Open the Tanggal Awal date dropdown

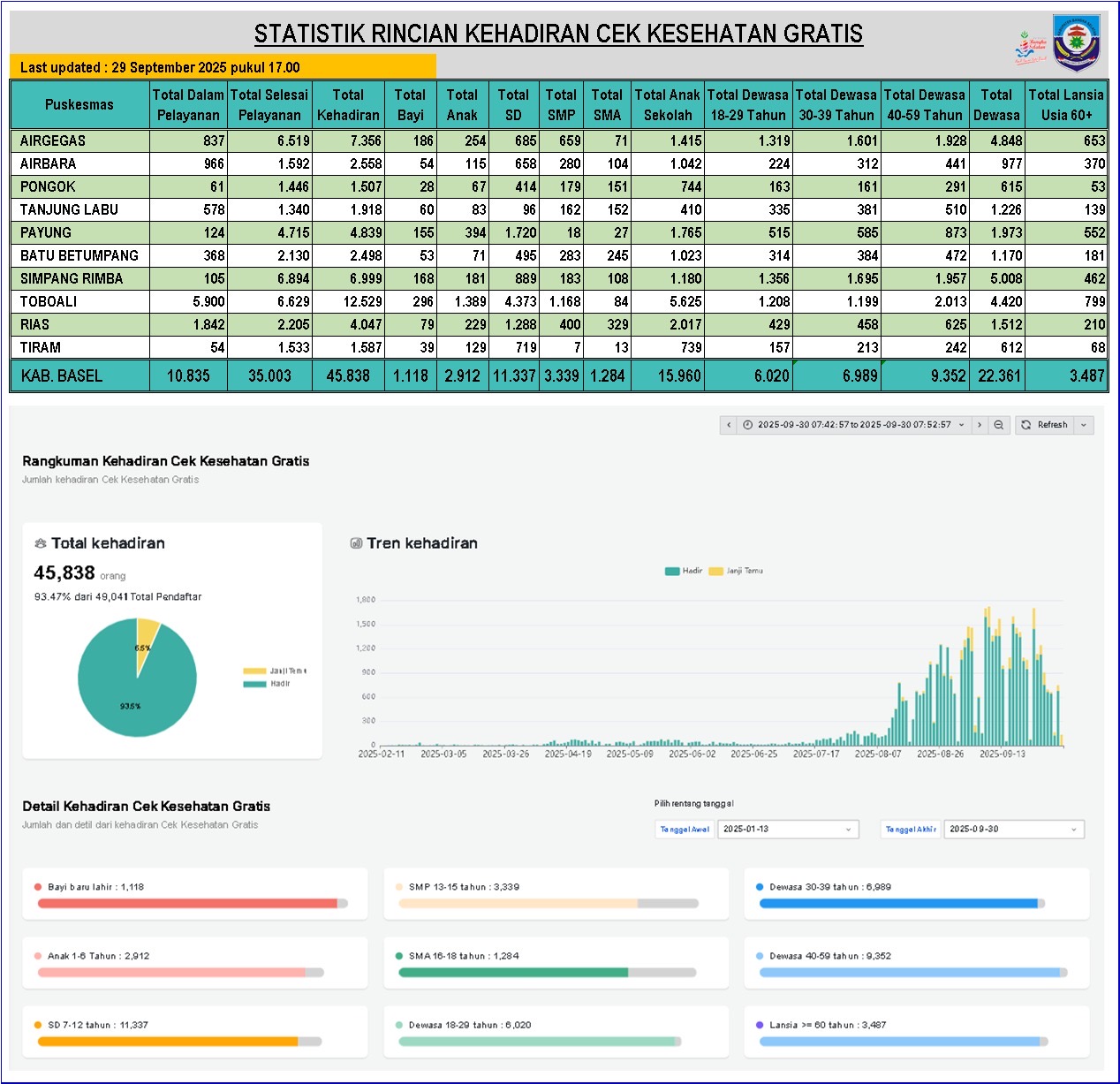[x=787, y=829]
